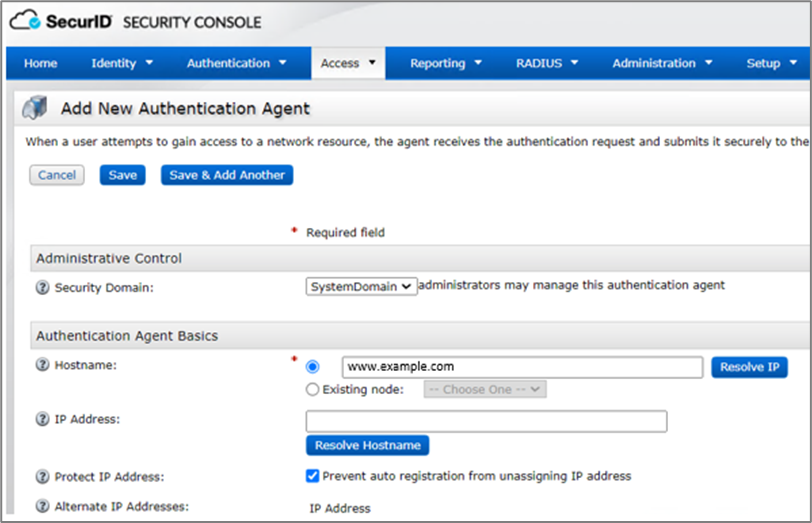812x523 pixels.
Task: Click the Add New Authentication Agent page icon
Action: point(35,107)
